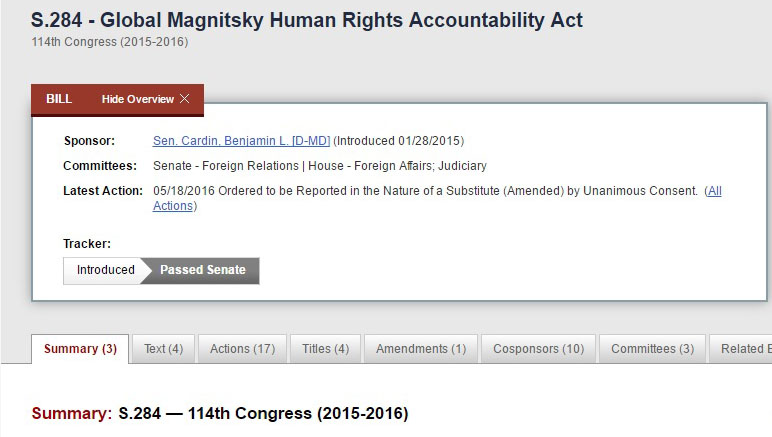Show the Cosponsors (10) tab
This screenshot has width=772, height=437.
pyautogui.click(x=539, y=349)
